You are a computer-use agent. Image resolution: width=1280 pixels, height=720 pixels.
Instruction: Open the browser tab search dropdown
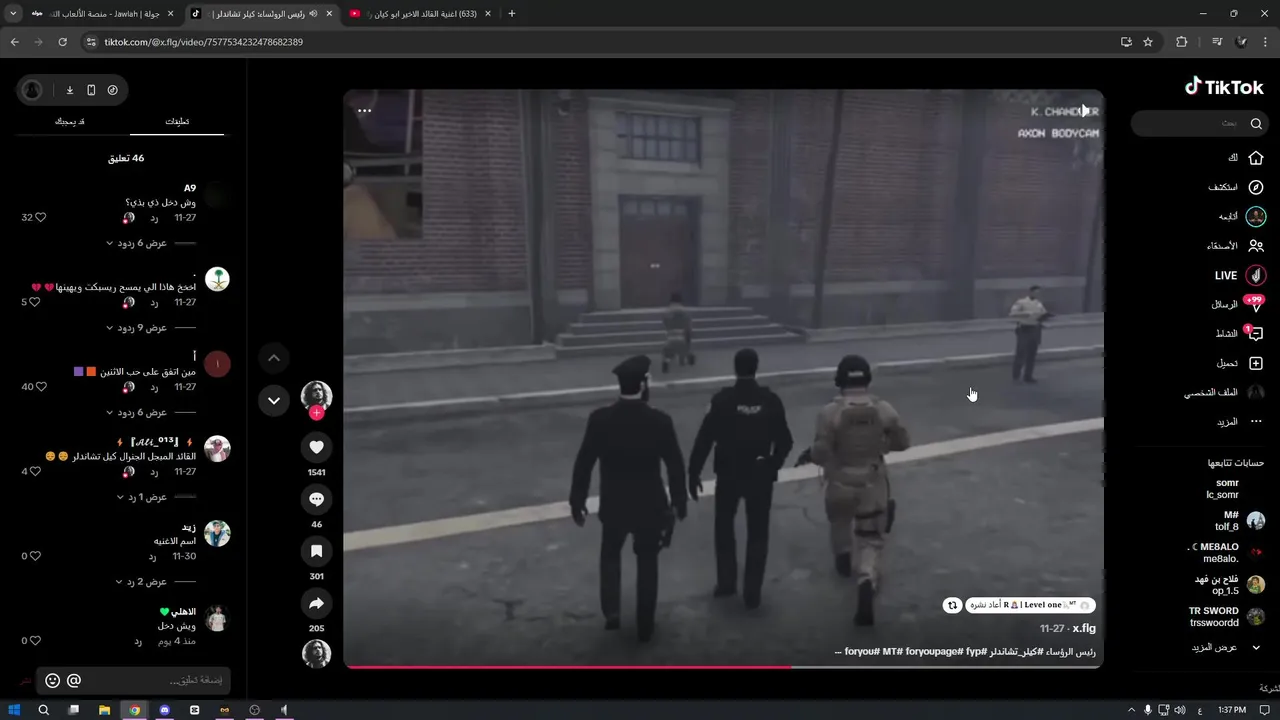point(13,14)
